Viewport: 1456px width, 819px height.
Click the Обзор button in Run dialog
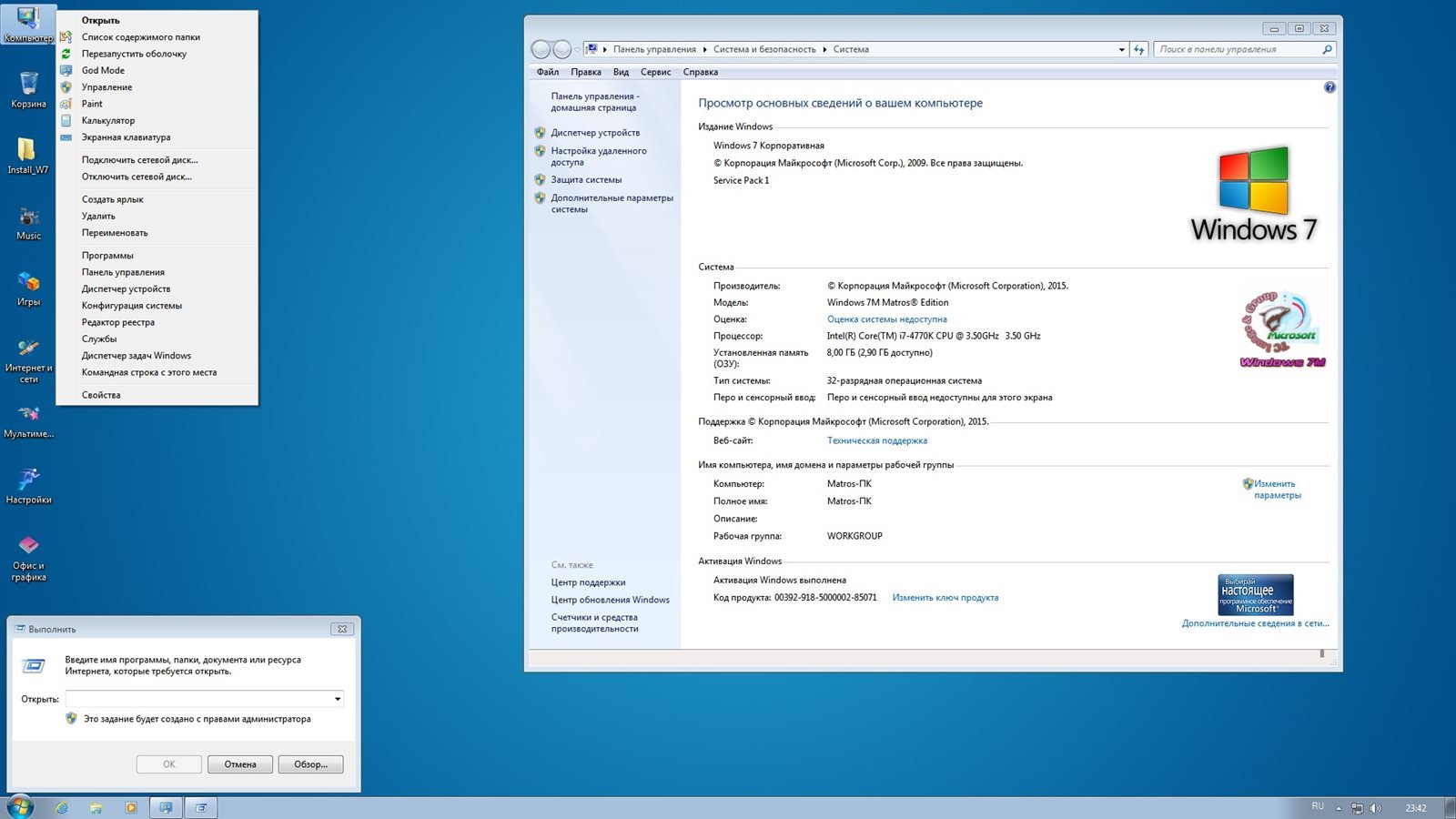(x=310, y=764)
